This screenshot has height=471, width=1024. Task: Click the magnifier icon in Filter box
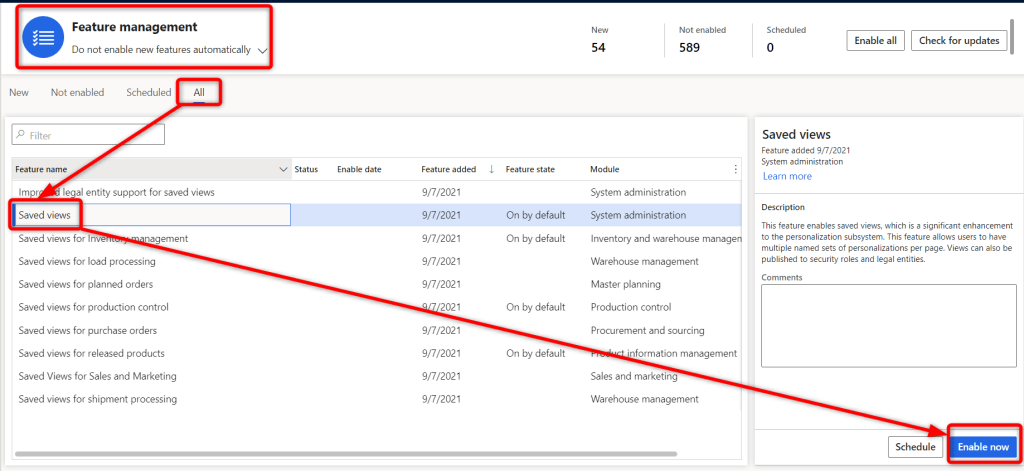coord(21,135)
